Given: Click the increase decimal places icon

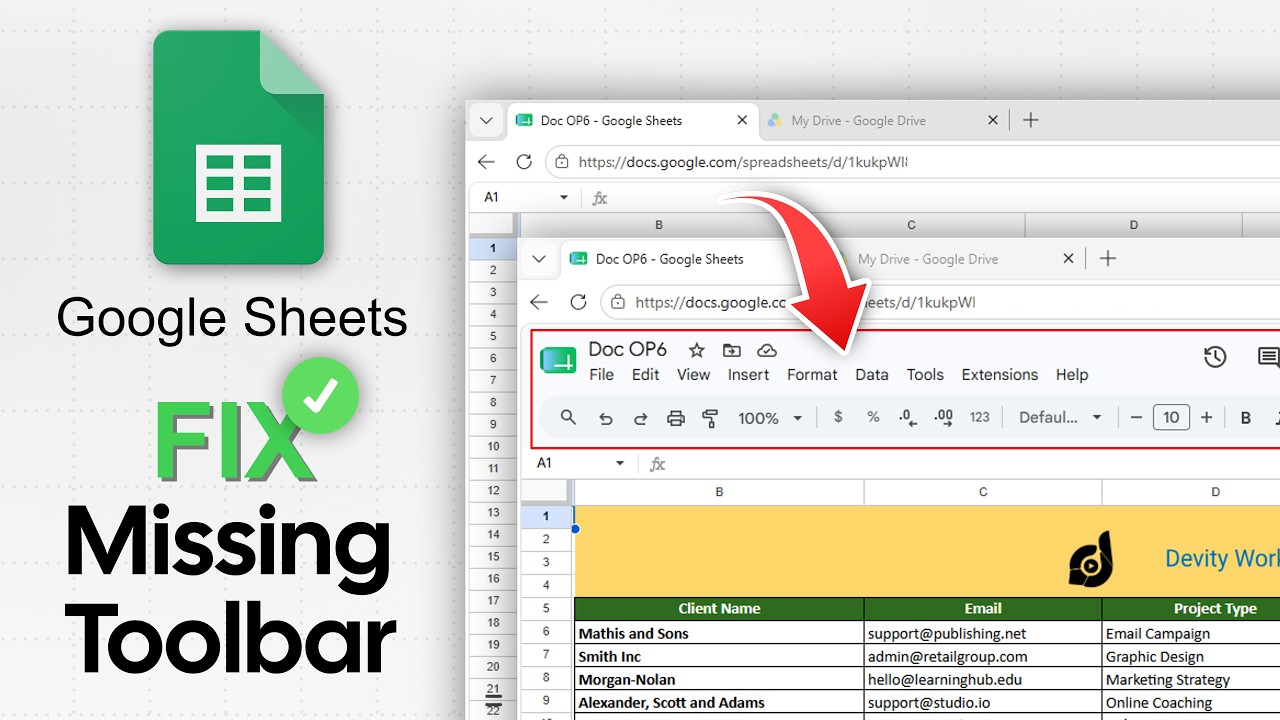Looking at the screenshot, I should [x=943, y=418].
